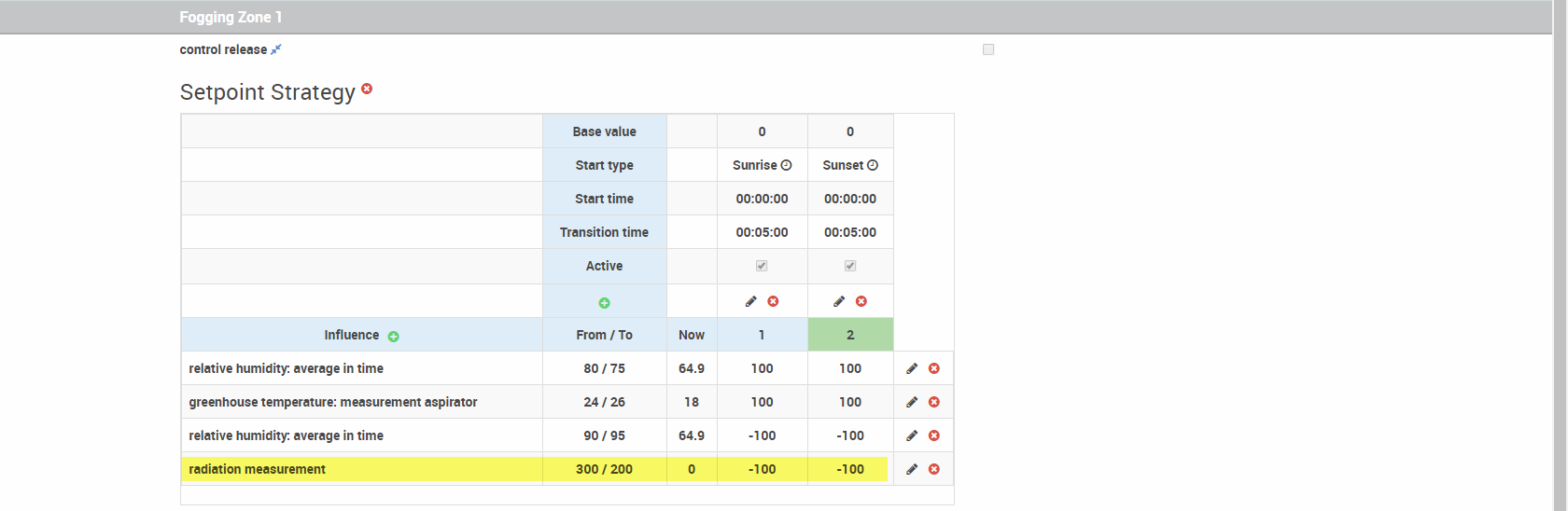Viewport: 1568px width, 511px height.
Task: Edit the Sunset period with pencil icon
Action: pos(839,301)
